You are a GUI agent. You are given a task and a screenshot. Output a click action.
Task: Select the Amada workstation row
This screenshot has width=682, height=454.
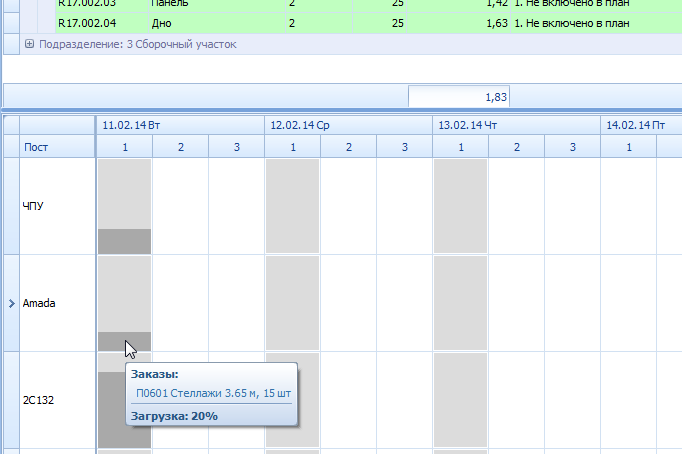[x=57, y=303]
